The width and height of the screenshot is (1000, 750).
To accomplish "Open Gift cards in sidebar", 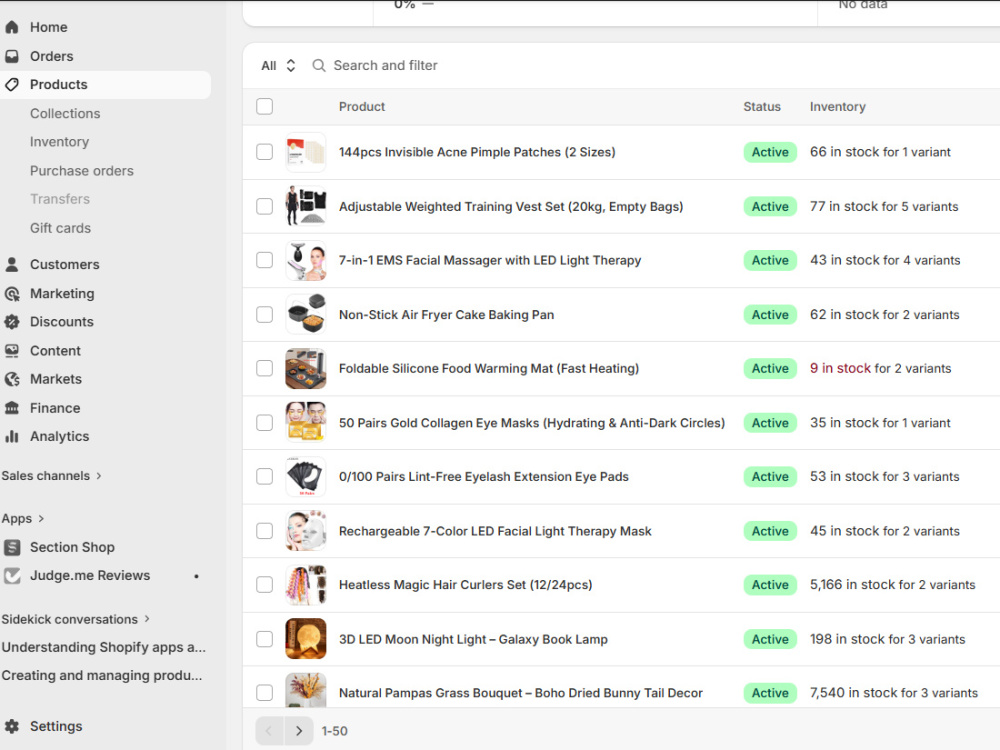I will 61,228.
